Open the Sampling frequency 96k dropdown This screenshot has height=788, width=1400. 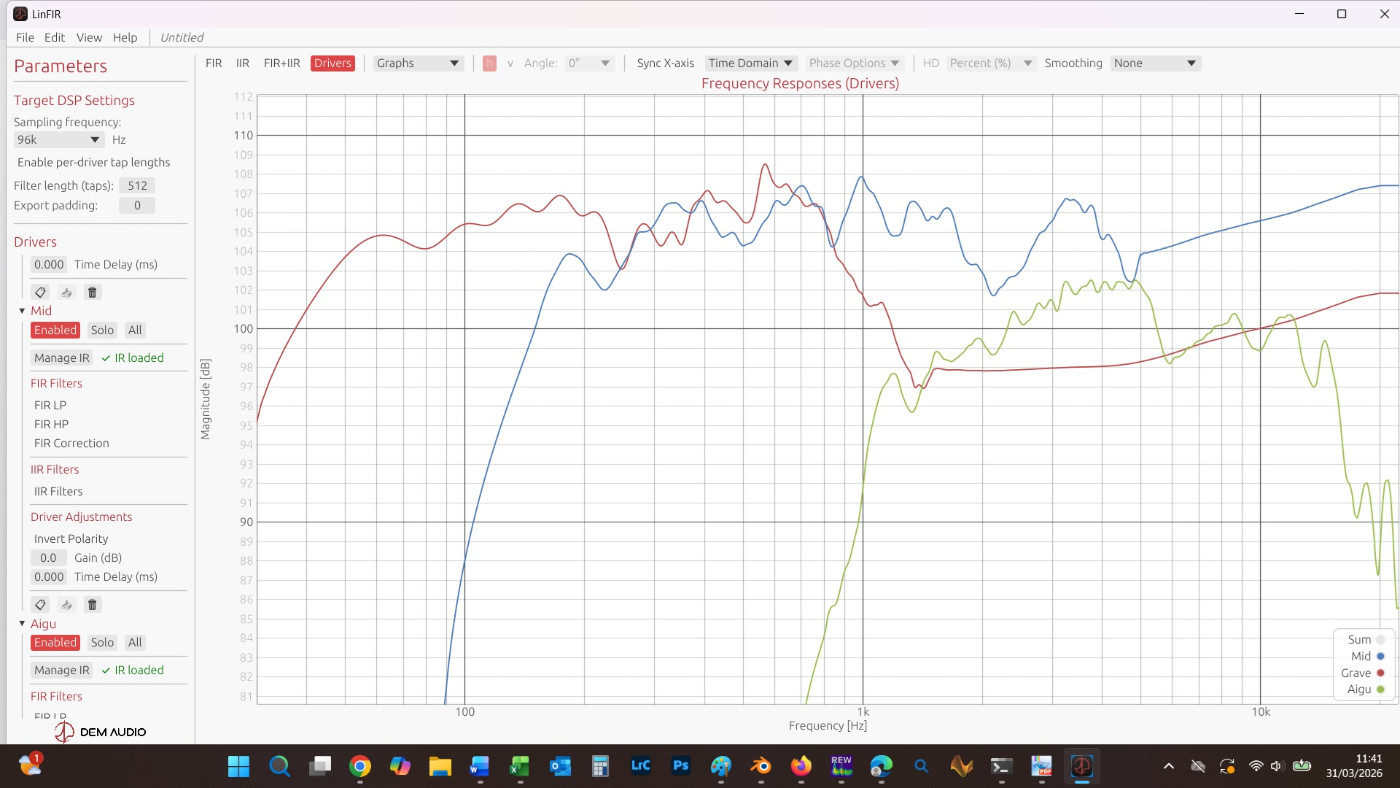[x=59, y=140]
